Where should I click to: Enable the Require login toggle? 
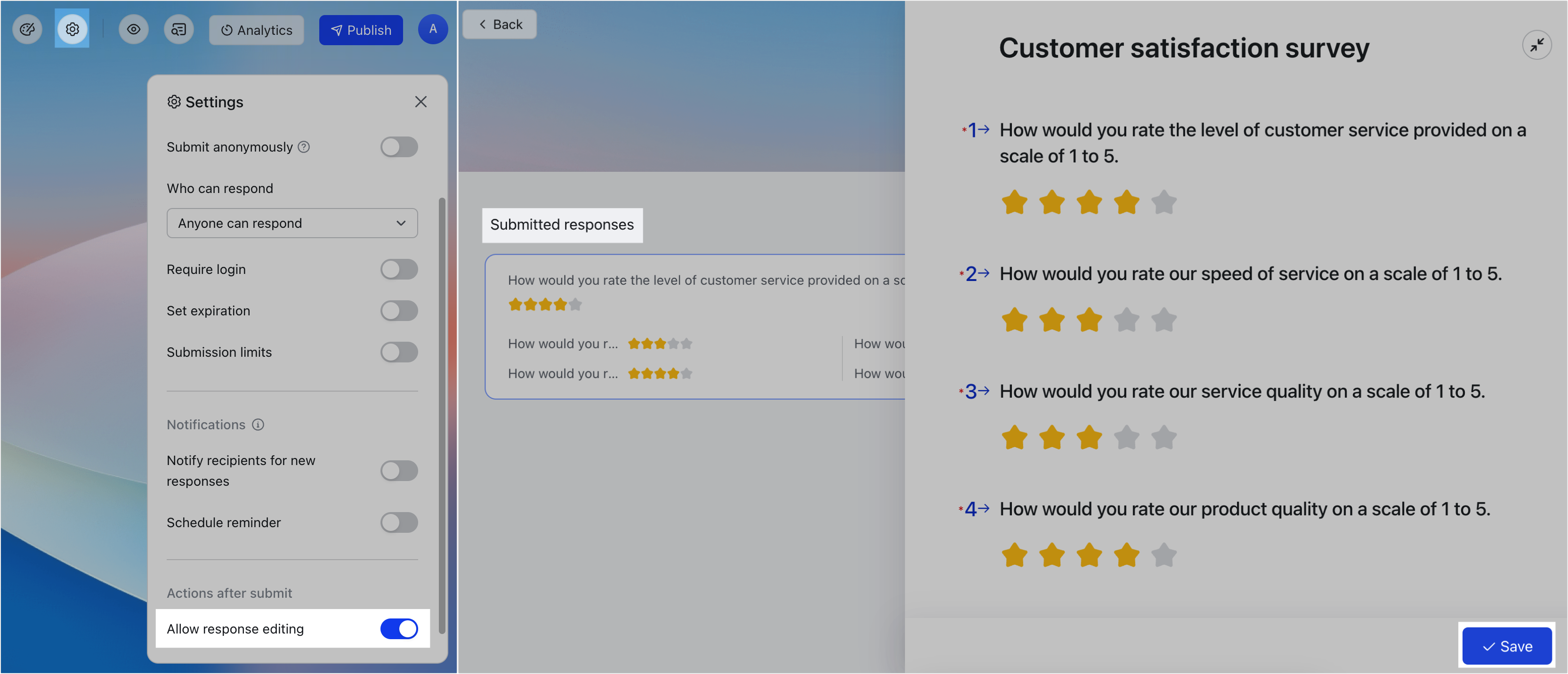(399, 269)
